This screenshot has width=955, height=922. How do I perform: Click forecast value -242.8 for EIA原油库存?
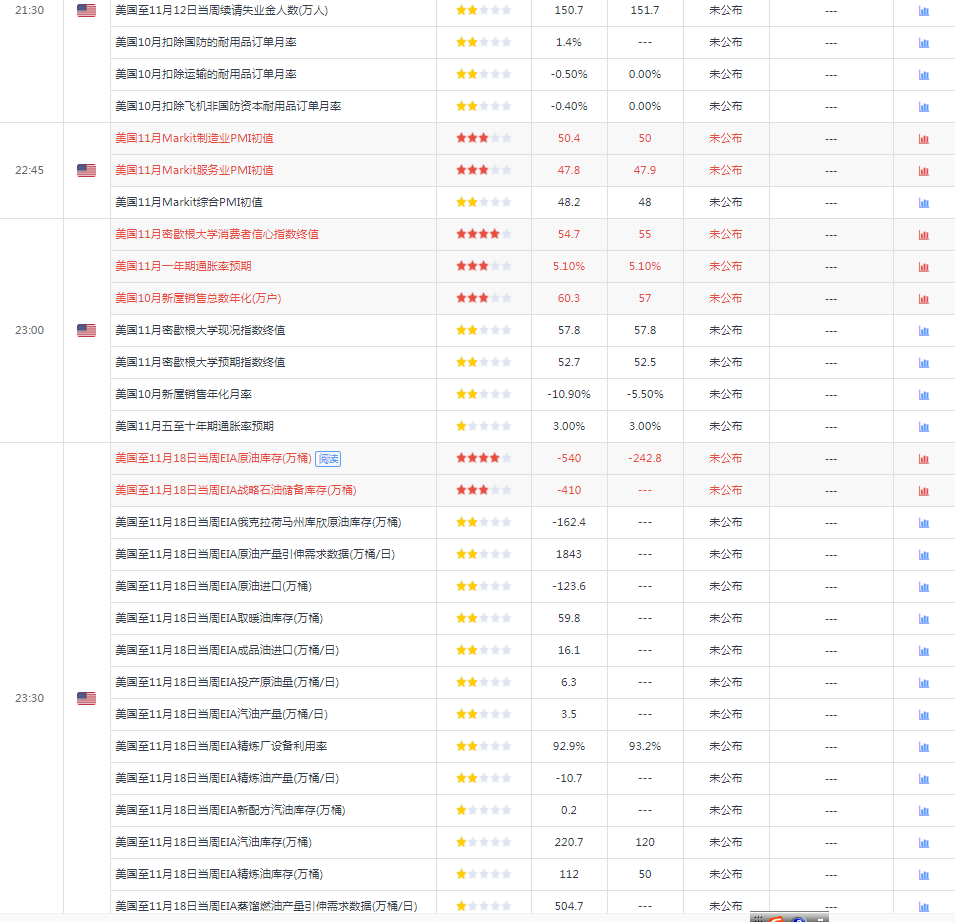pos(645,458)
